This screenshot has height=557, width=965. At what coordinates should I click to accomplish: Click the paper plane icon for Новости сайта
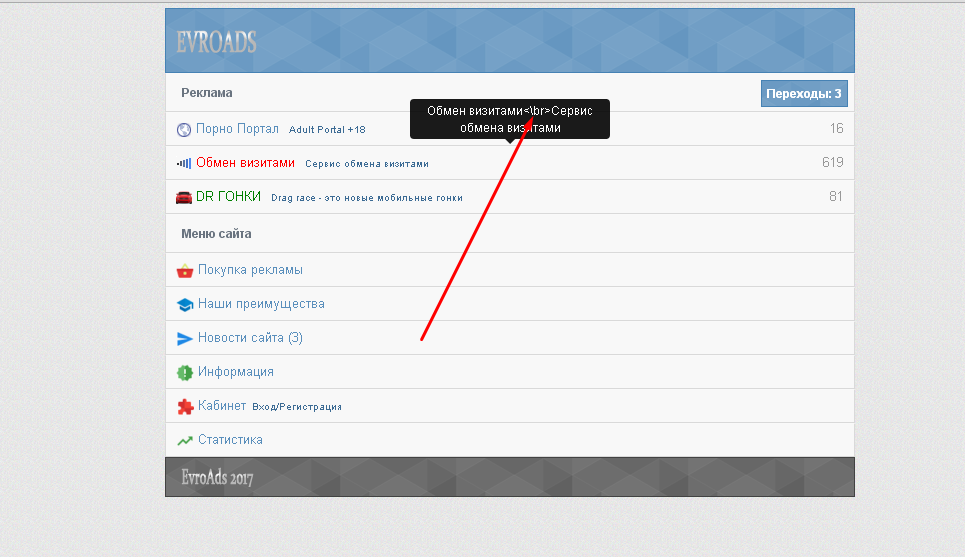[184, 338]
